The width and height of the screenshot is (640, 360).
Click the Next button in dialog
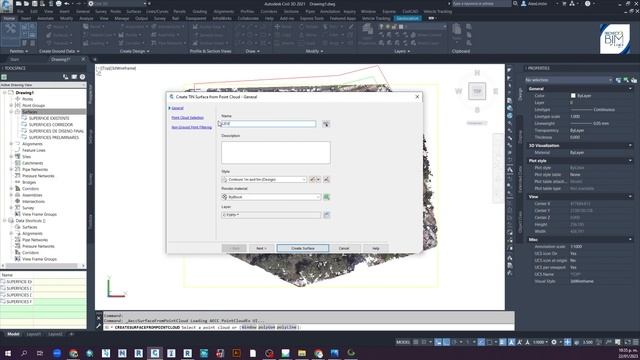[x=261, y=248]
